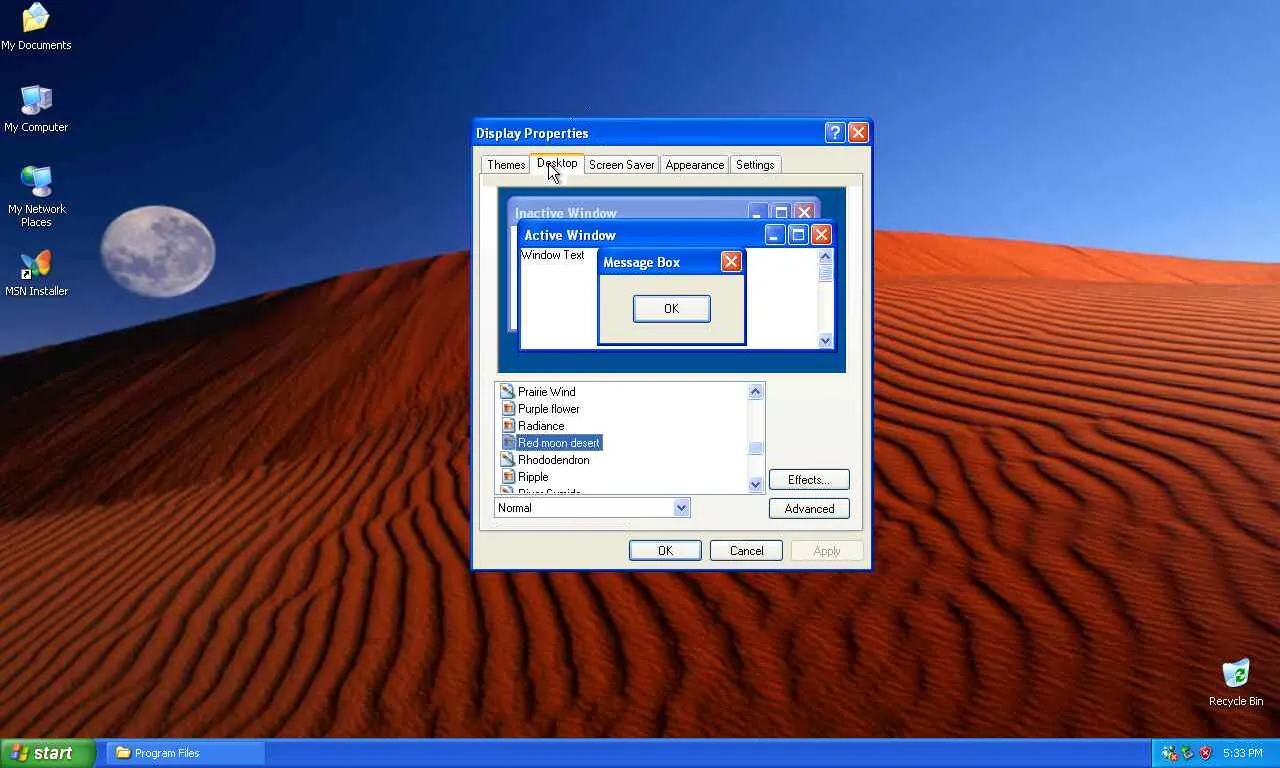1280x768 pixels.
Task: Open the Start menu
Action: coord(47,753)
